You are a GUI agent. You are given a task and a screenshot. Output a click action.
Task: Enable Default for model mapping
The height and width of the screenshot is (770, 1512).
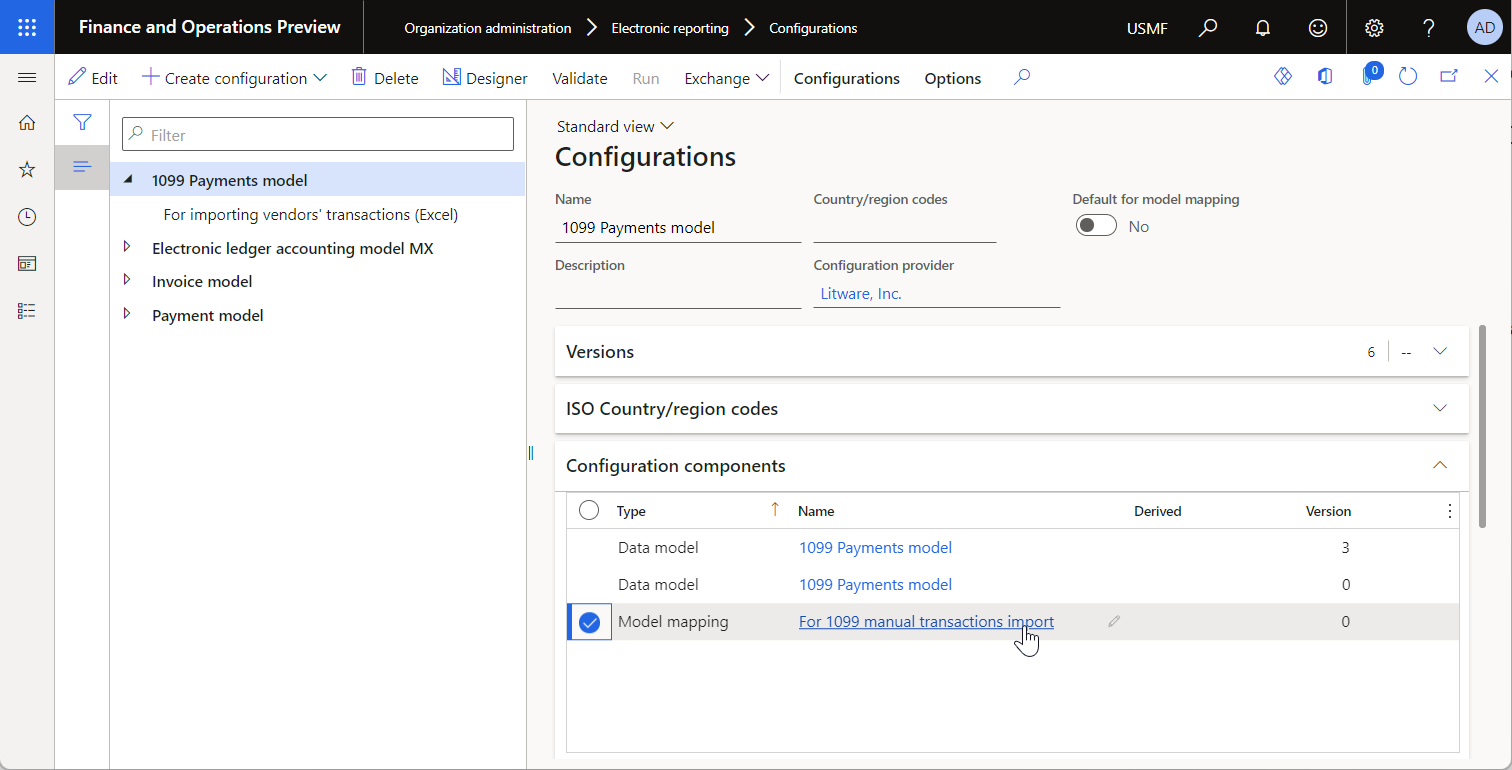(1096, 225)
